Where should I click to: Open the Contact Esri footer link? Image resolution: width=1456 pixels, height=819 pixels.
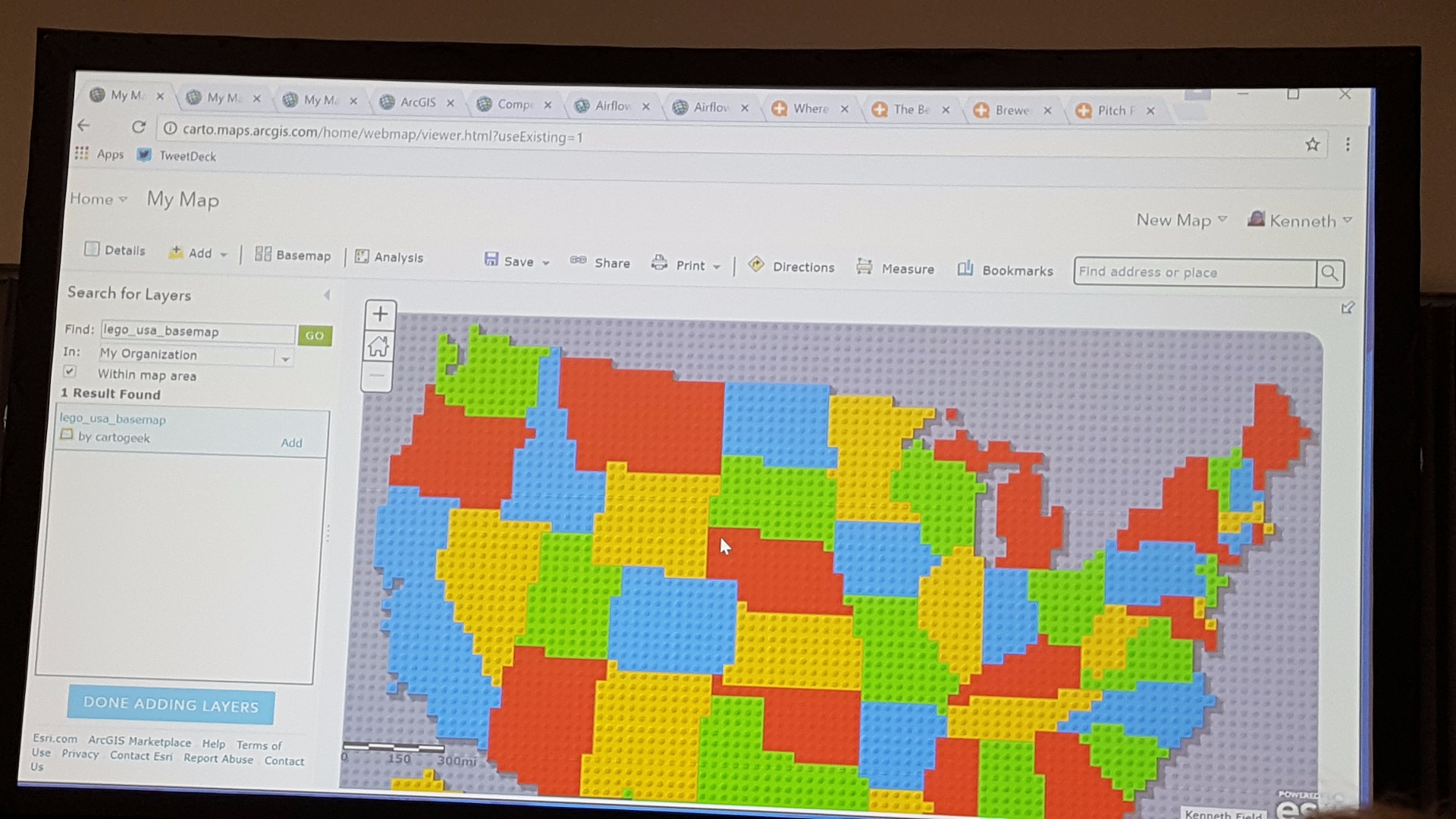(141, 756)
